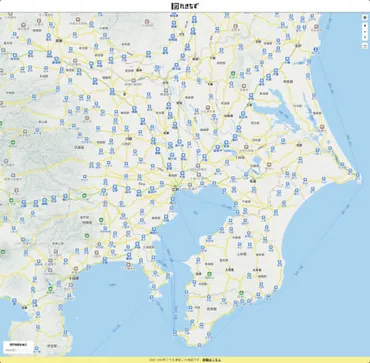Zoom out with the minus button
Viewport: 370px width, 363px height.
click(x=365, y=31)
